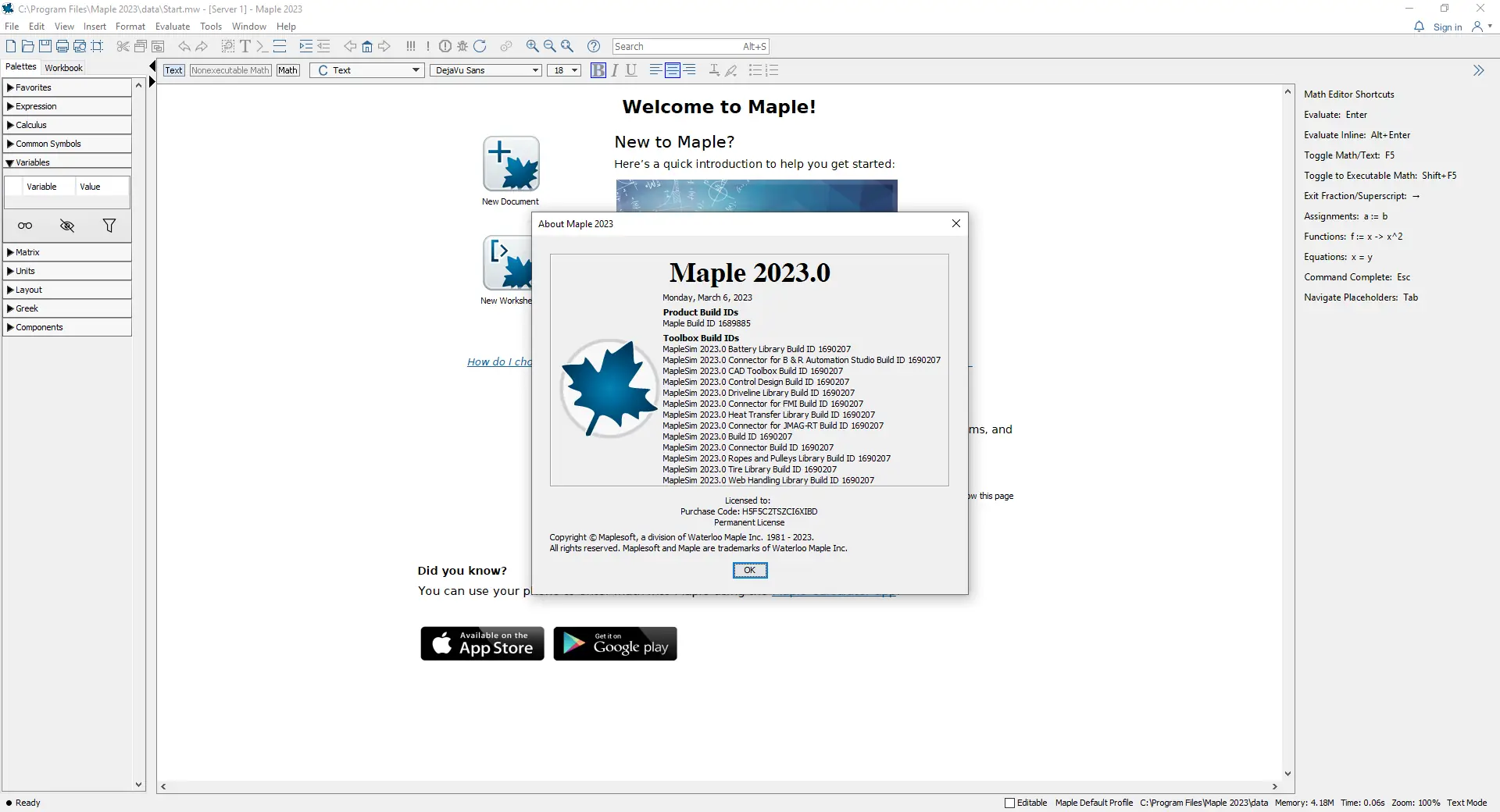Open print preview from toolbar
This screenshot has height=812, width=1500.
tap(80, 47)
